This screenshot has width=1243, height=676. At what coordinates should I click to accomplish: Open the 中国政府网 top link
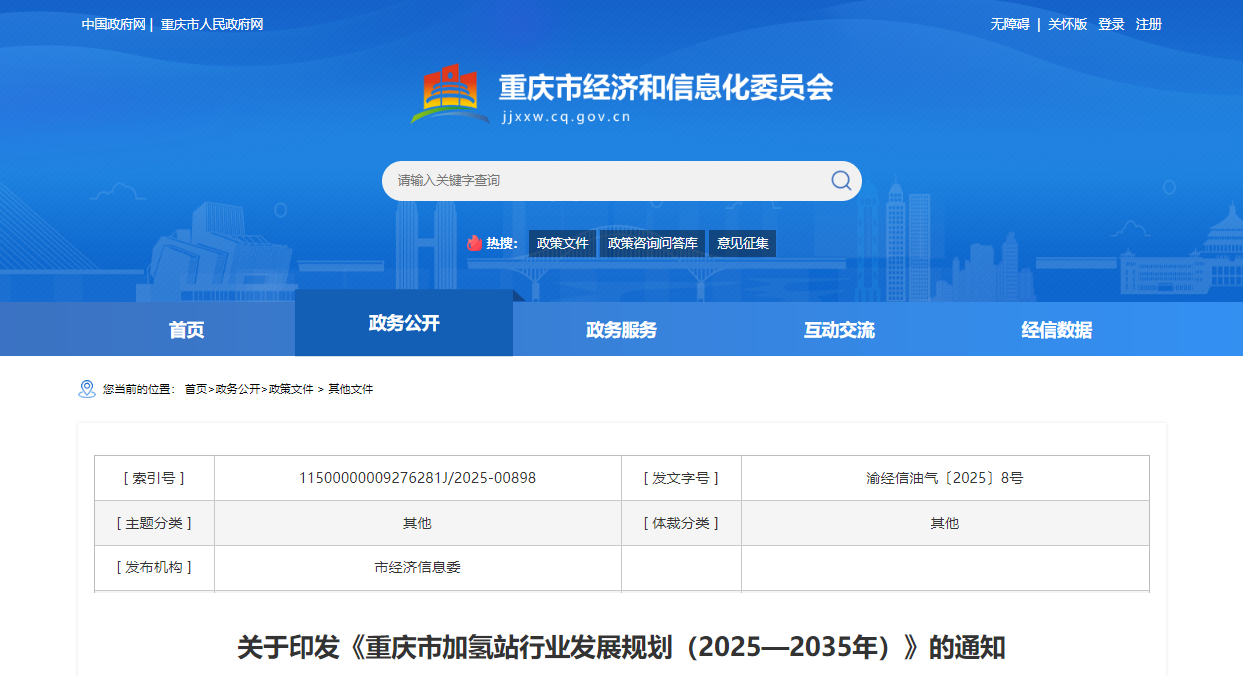(x=113, y=24)
